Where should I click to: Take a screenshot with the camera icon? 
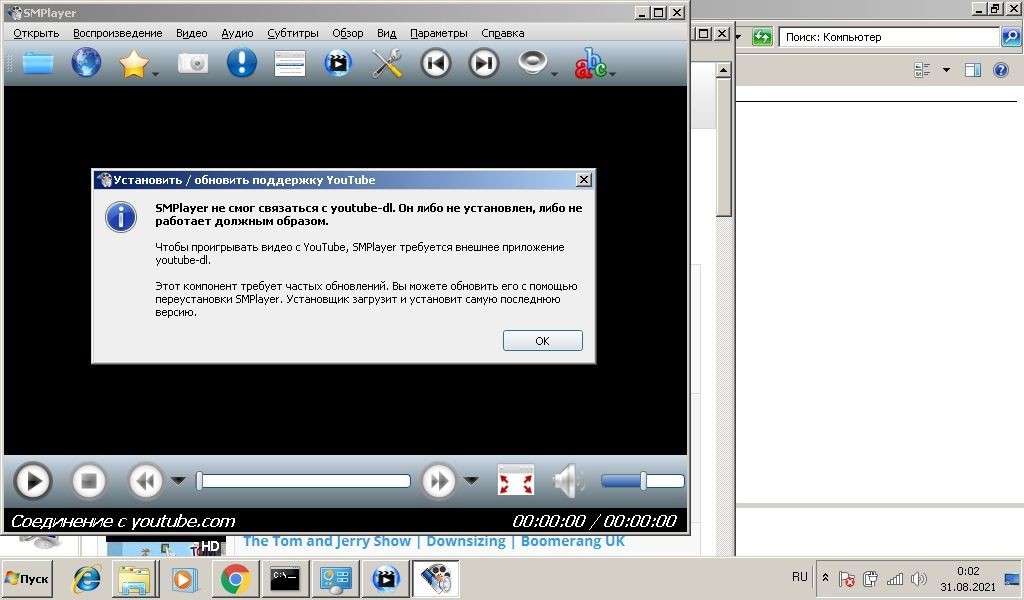click(193, 63)
